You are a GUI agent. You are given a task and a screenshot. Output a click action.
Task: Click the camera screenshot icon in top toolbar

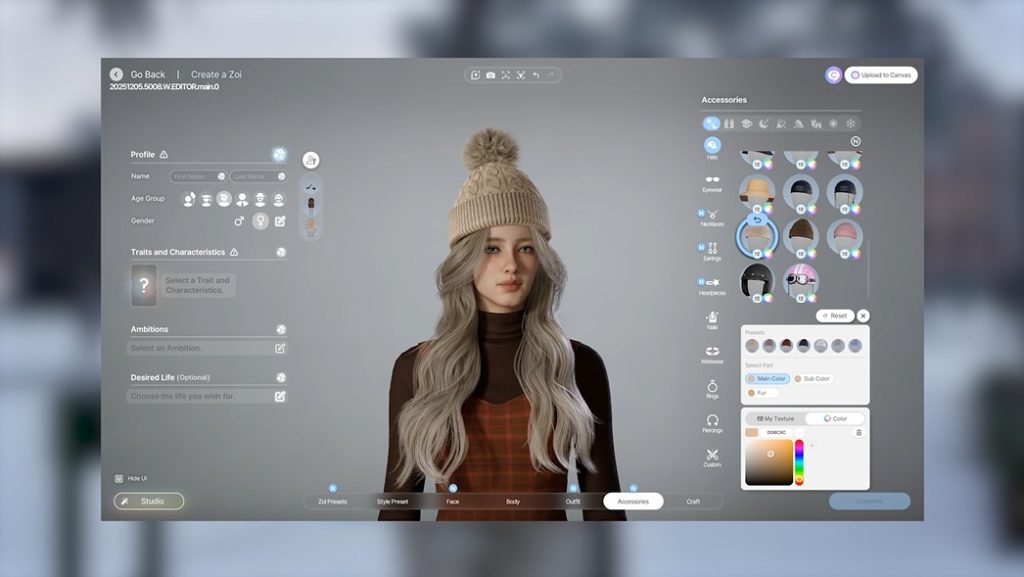(x=490, y=75)
